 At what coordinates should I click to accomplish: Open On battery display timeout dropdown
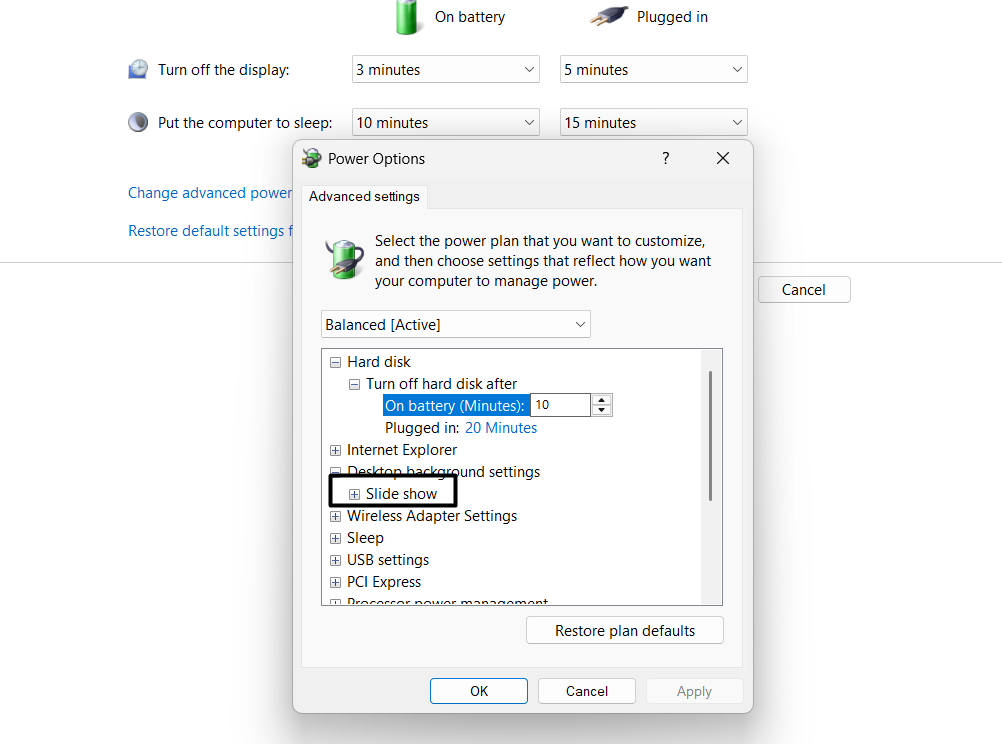tap(446, 69)
